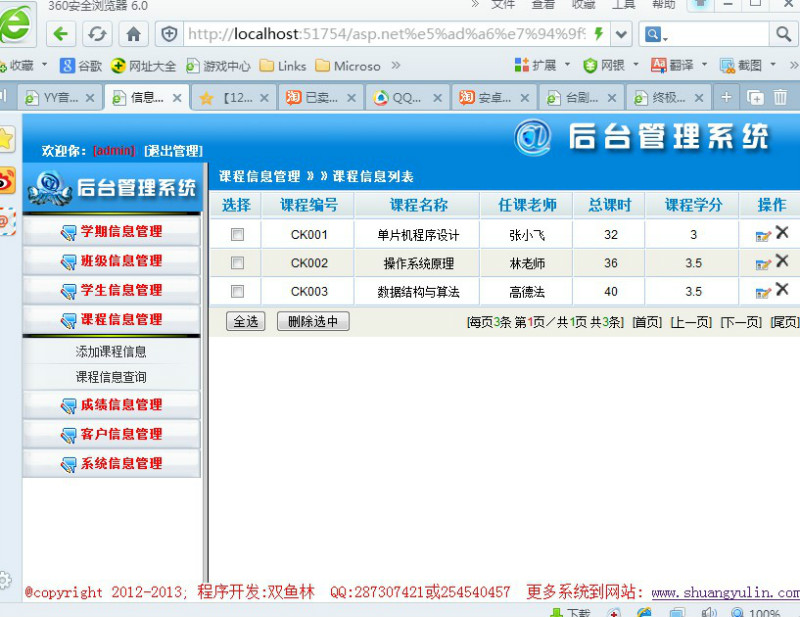Click the speaker icon in status bar
This screenshot has height=617, width=800.
click(x=709, y=612)
